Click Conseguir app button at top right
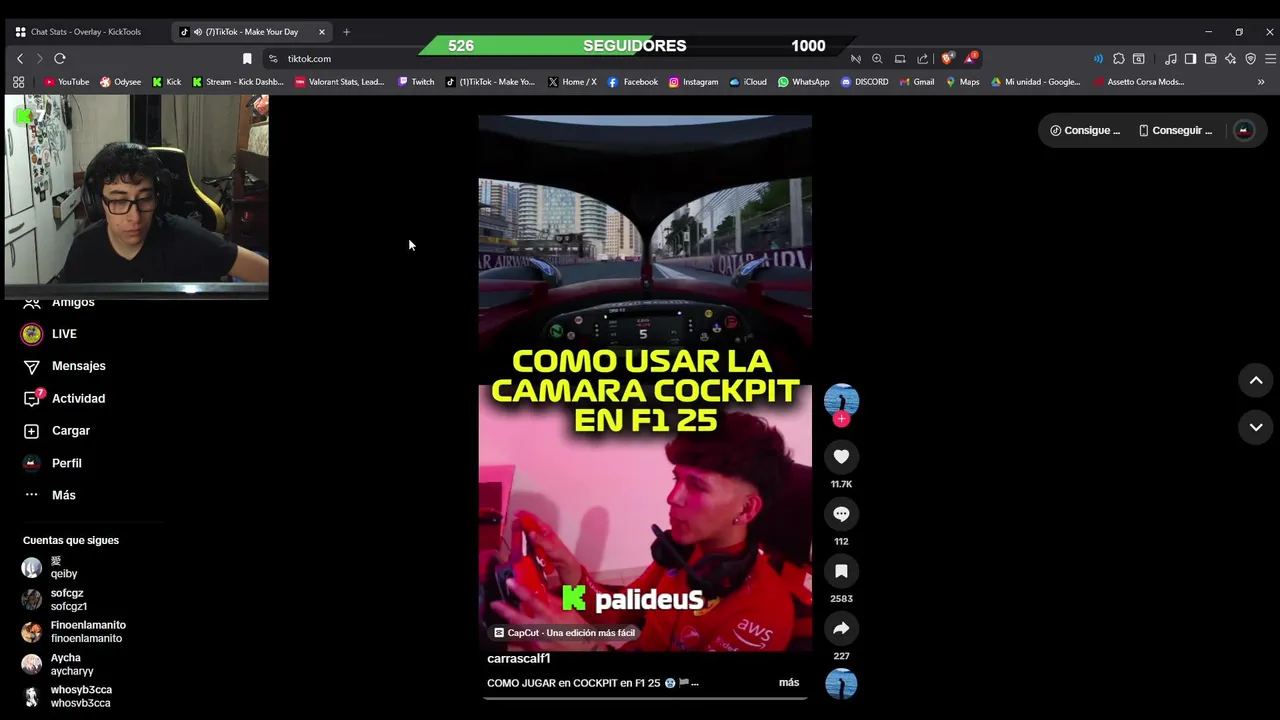The image size is (1280, 720). point(1176,131)
